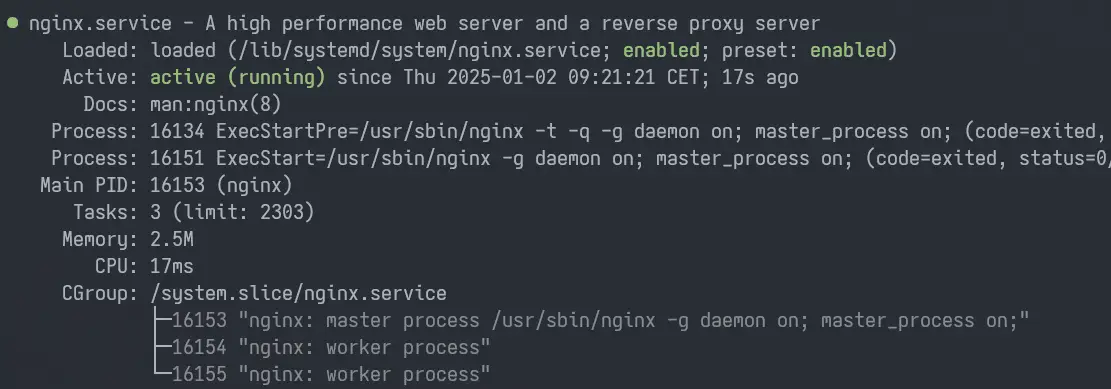Click the CPU value 17ms
1111x389 pixels.
171,266
